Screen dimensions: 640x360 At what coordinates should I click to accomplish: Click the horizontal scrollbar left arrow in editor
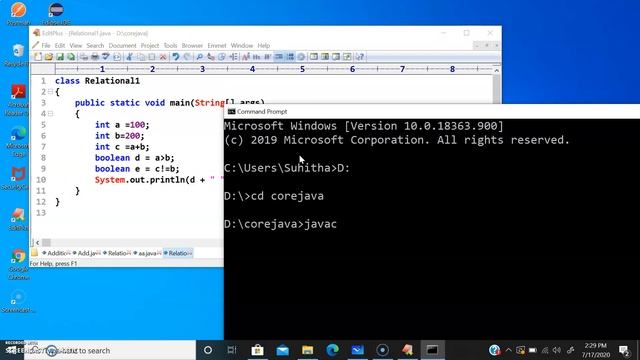click(38, 242)
